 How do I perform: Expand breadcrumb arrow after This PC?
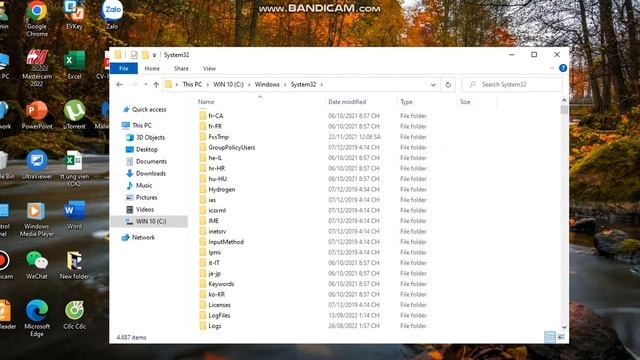pyautogui.click(x=208, y=84)
